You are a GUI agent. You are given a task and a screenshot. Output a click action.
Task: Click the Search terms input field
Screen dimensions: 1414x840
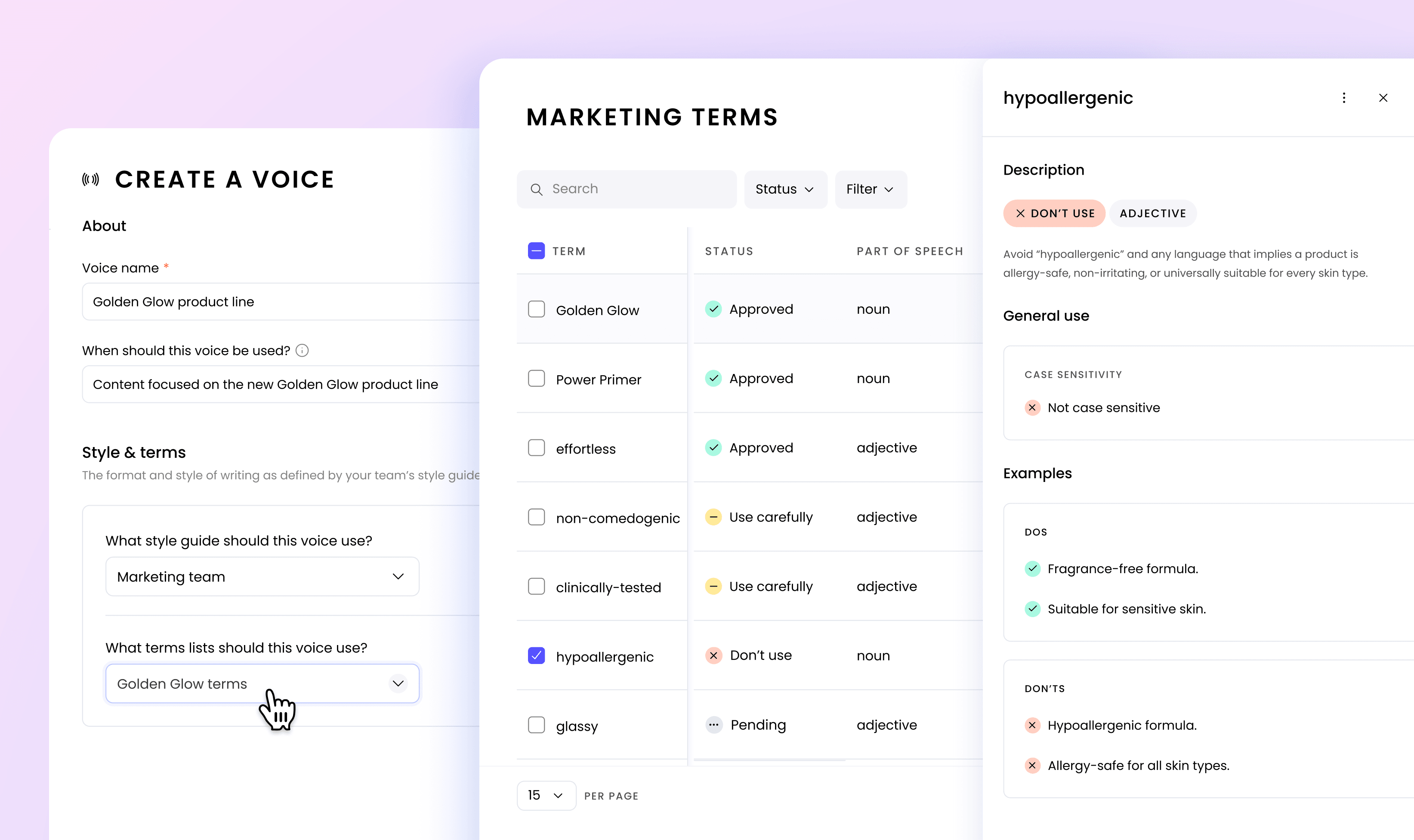click(627, 189)
